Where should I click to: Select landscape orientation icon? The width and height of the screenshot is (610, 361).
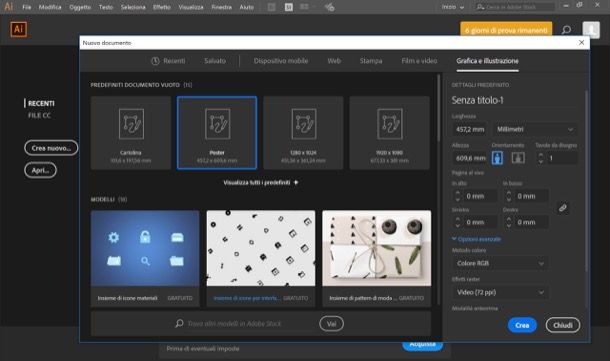[x=518, y=158]
